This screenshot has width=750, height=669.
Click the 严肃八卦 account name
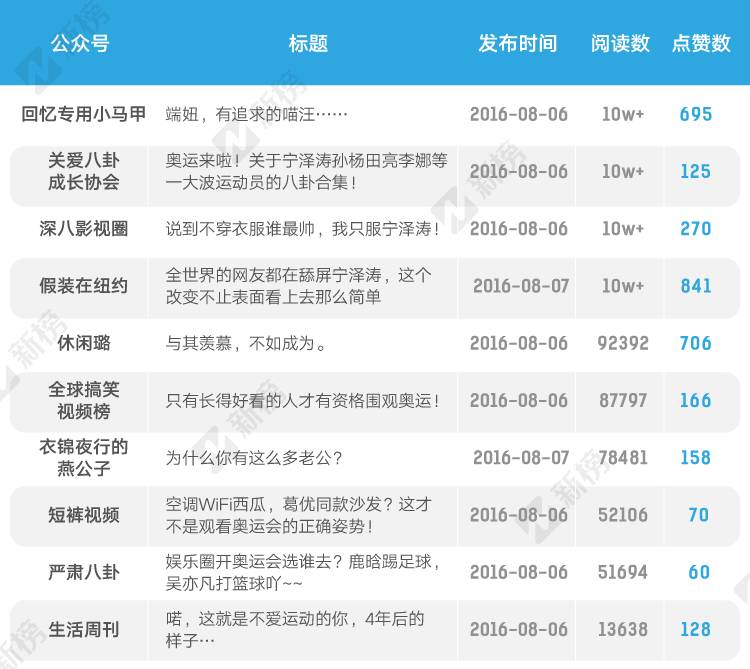click(84, 572)
